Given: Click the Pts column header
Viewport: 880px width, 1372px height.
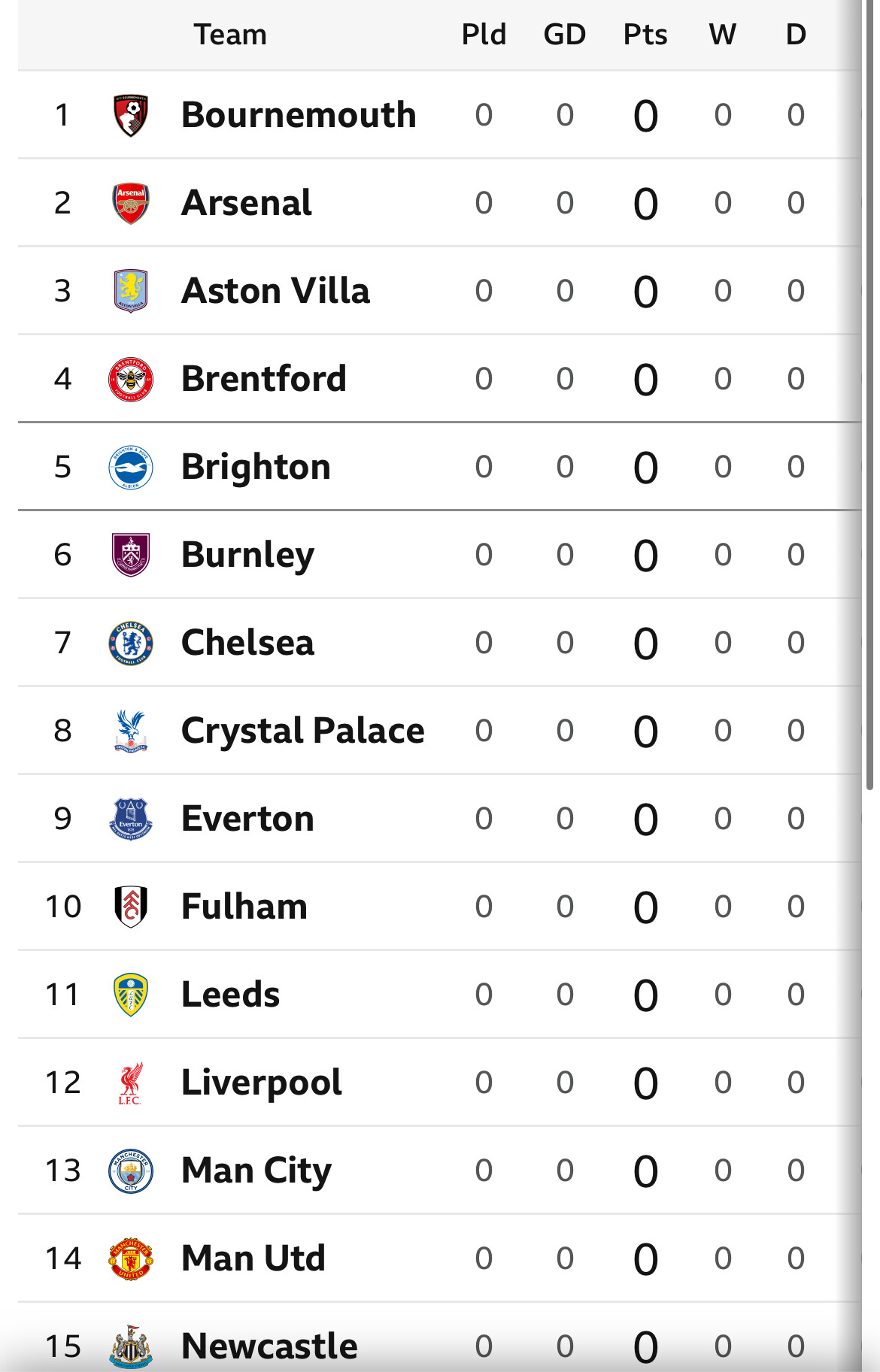Looking at the screenshot, I should tap(645, 35).
